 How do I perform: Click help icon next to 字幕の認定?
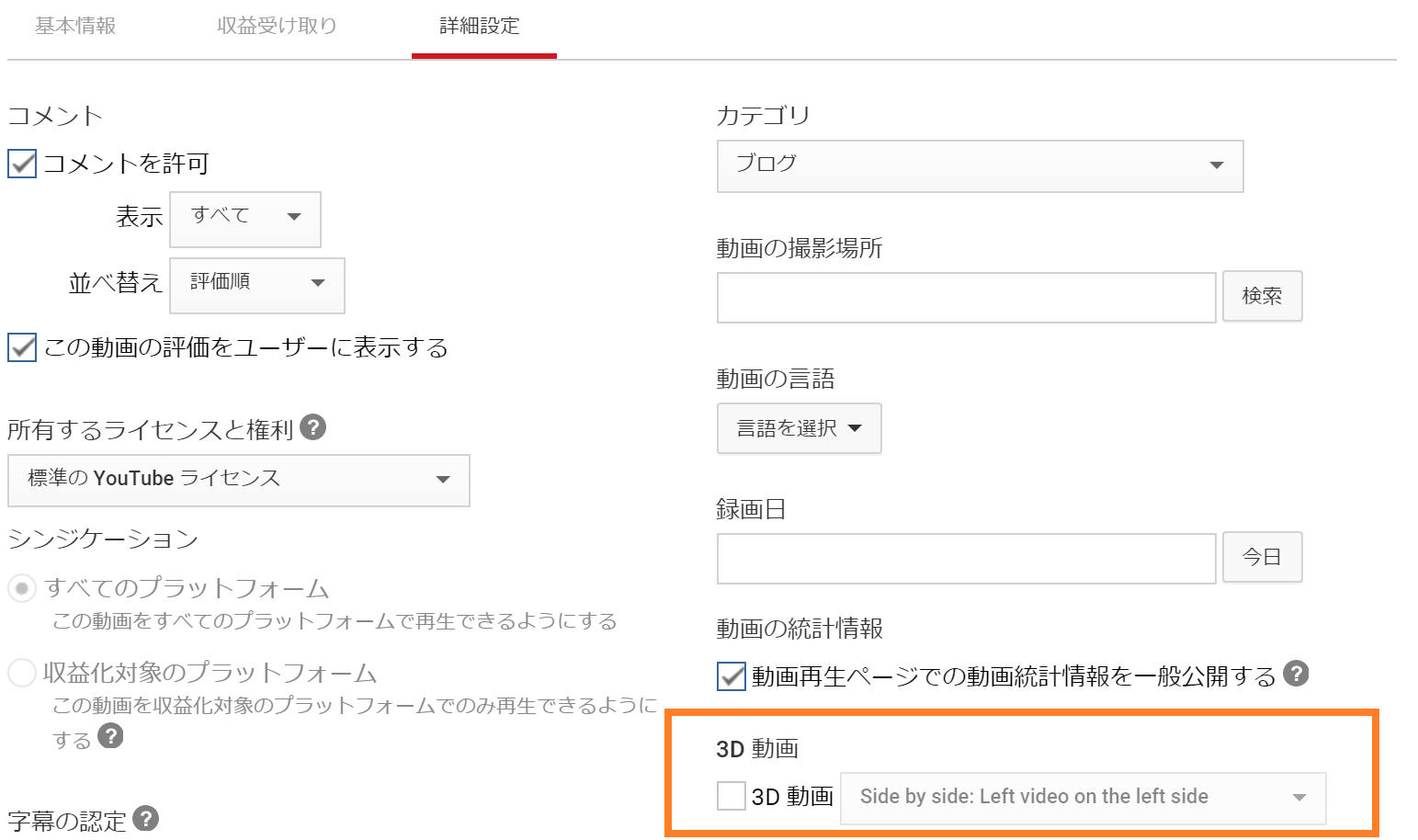[x=145, y=818]
